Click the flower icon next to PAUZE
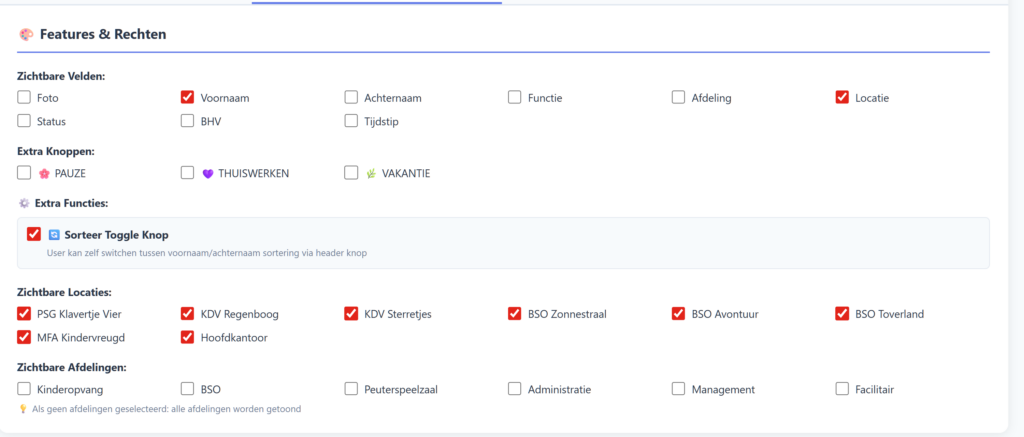1024x437 pixels. click(x=44, y=173)
